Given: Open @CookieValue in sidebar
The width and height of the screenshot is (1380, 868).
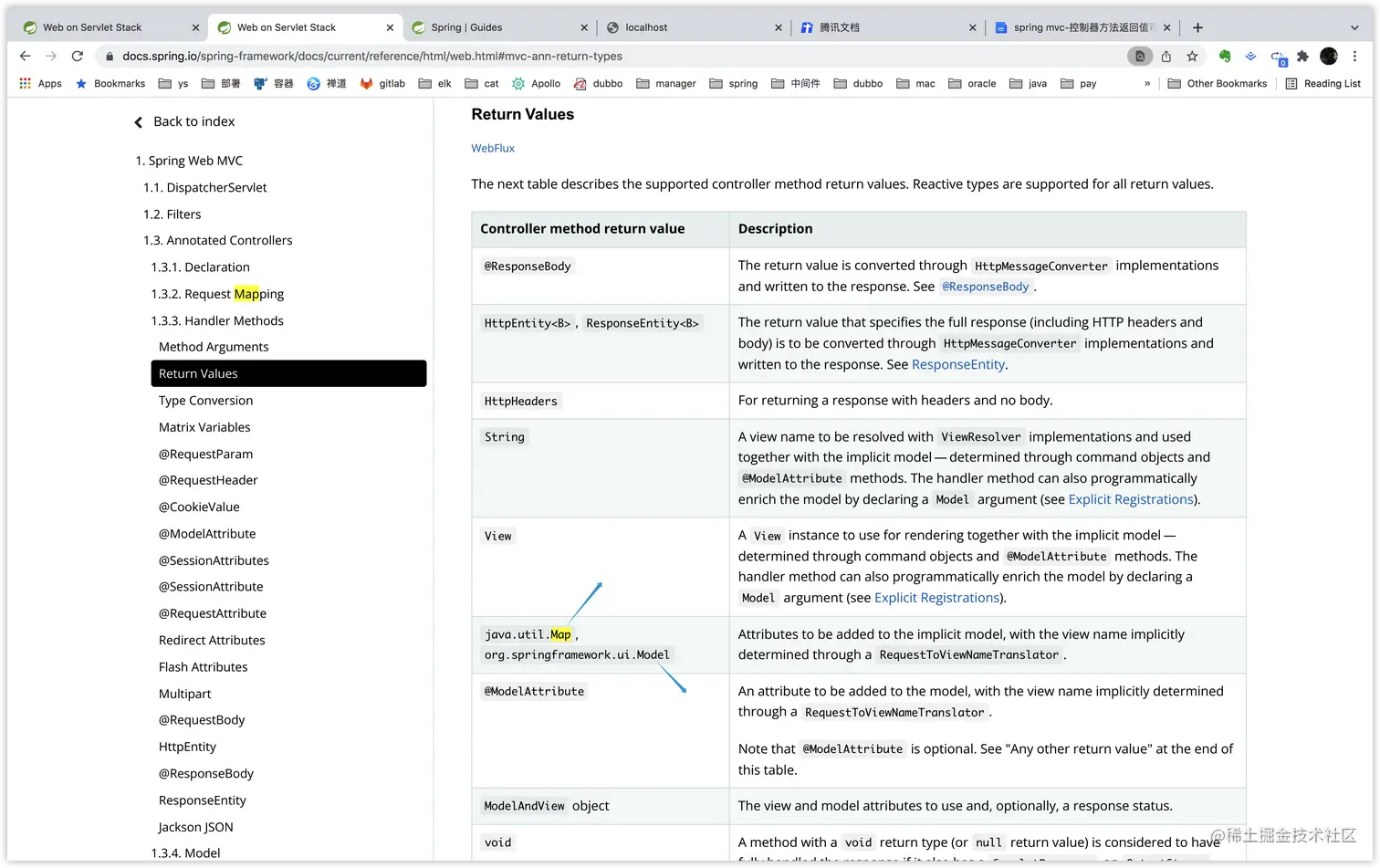Looking at the screenshot, I should click(x=199, y=507).
